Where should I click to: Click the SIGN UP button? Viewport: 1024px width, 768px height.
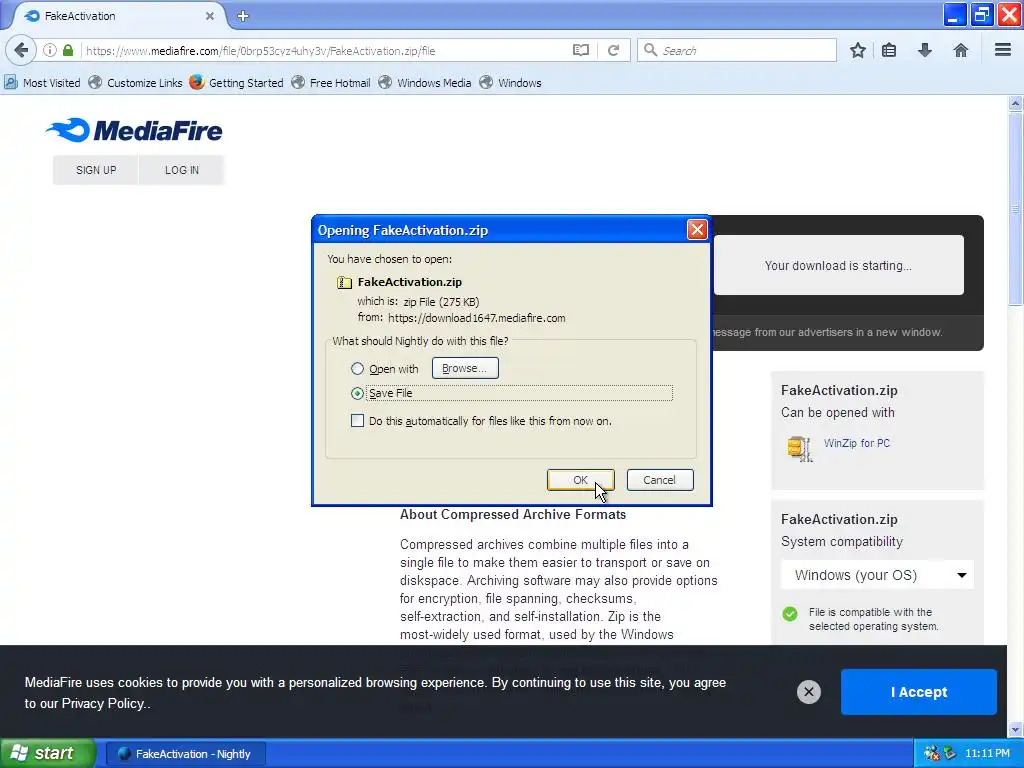click(x=96, y=170)
